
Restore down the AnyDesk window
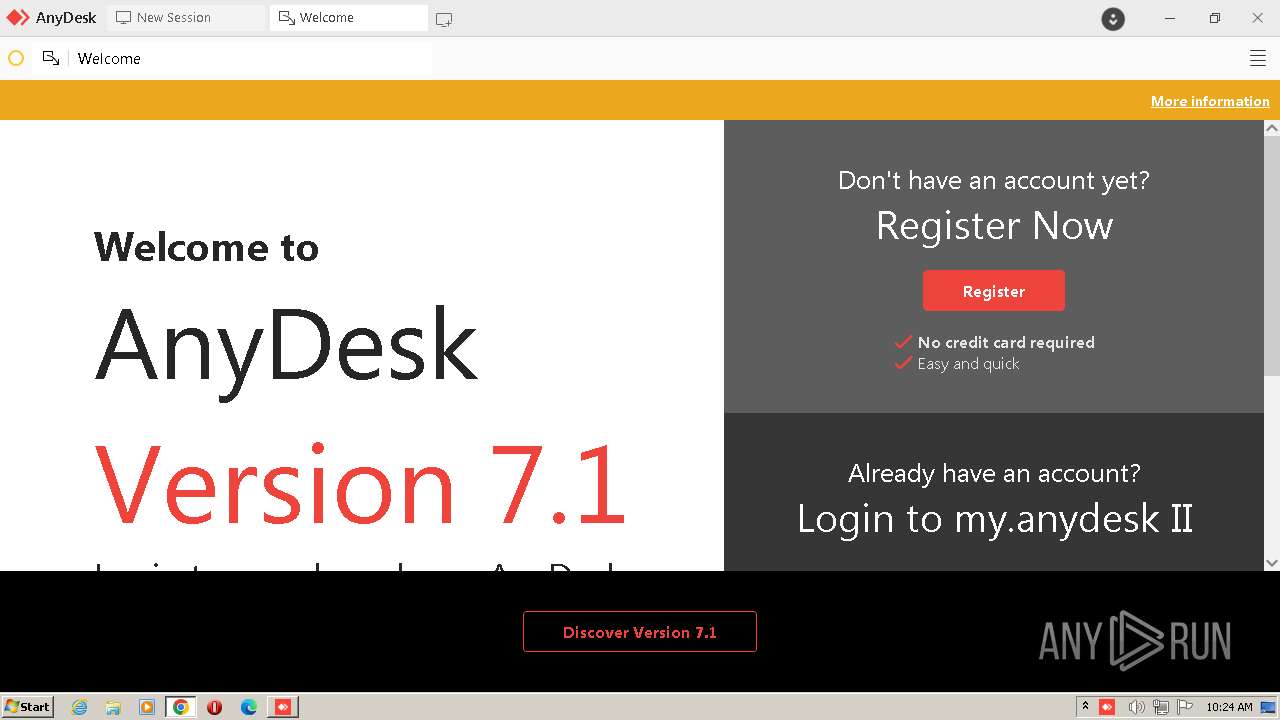[1214, 18]
